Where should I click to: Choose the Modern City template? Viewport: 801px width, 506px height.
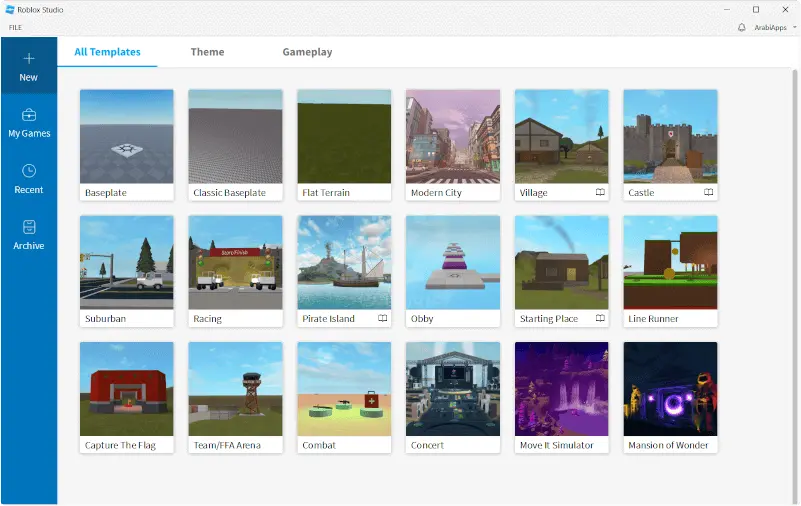(x=452, y=137)
